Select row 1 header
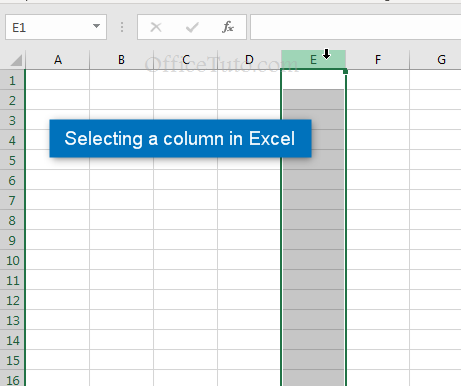 [12, 80]
